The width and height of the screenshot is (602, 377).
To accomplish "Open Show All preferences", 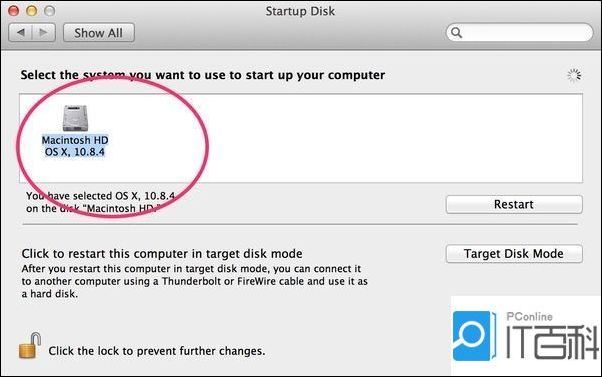I will click(x=99, y=33).
